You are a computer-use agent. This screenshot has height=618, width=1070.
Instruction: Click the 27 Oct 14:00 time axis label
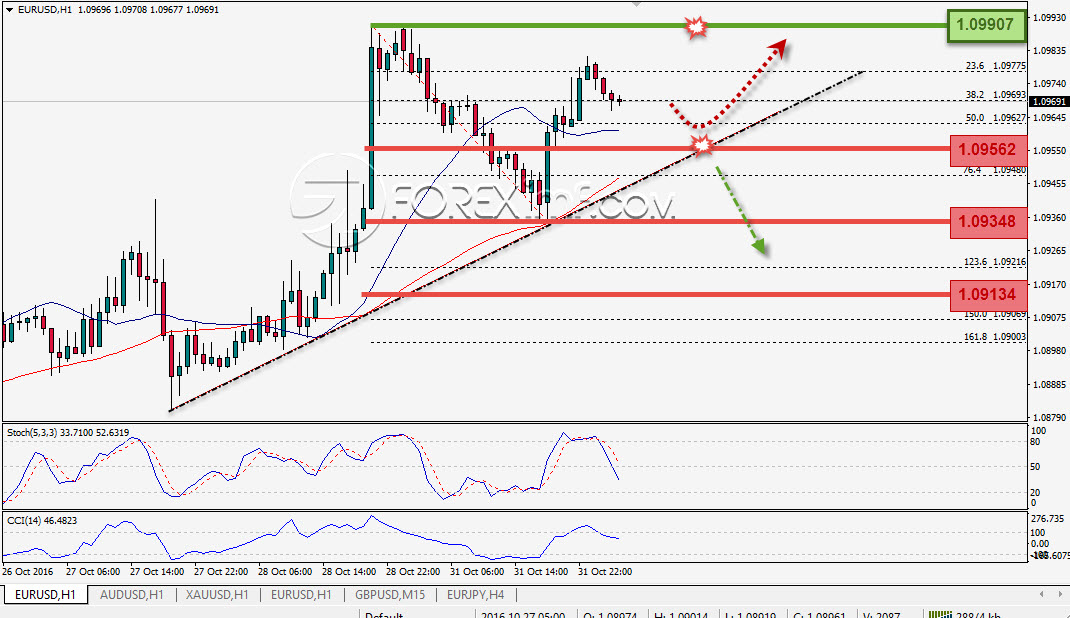(x=157, y=572)
